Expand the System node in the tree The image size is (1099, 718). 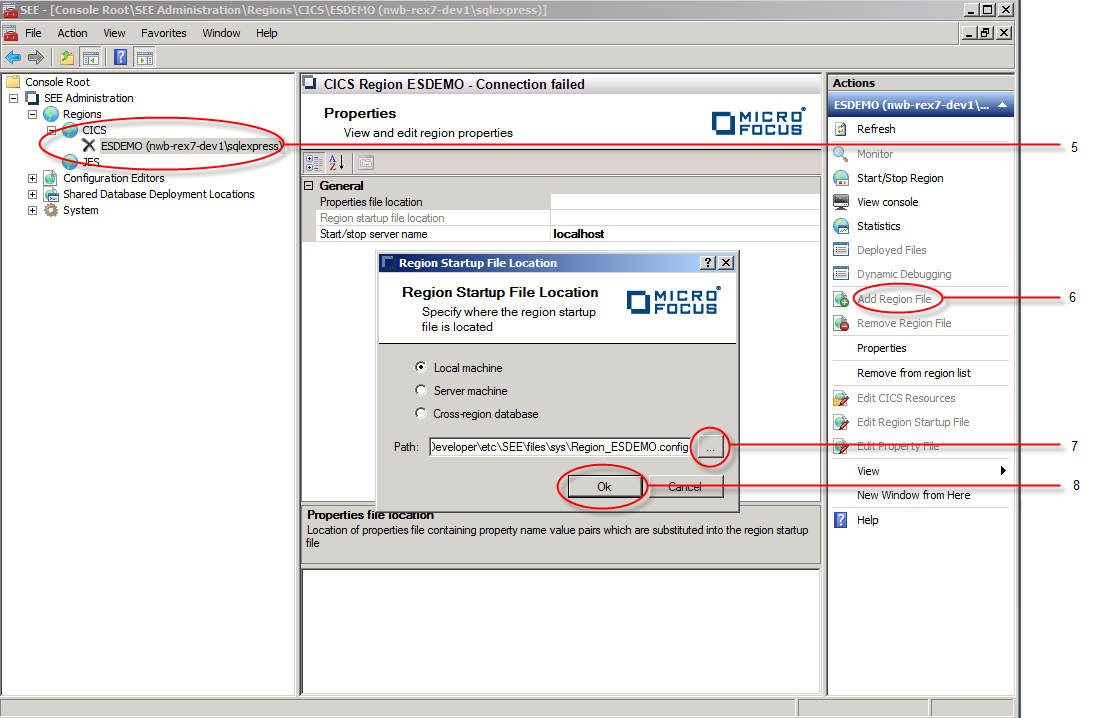32,210
